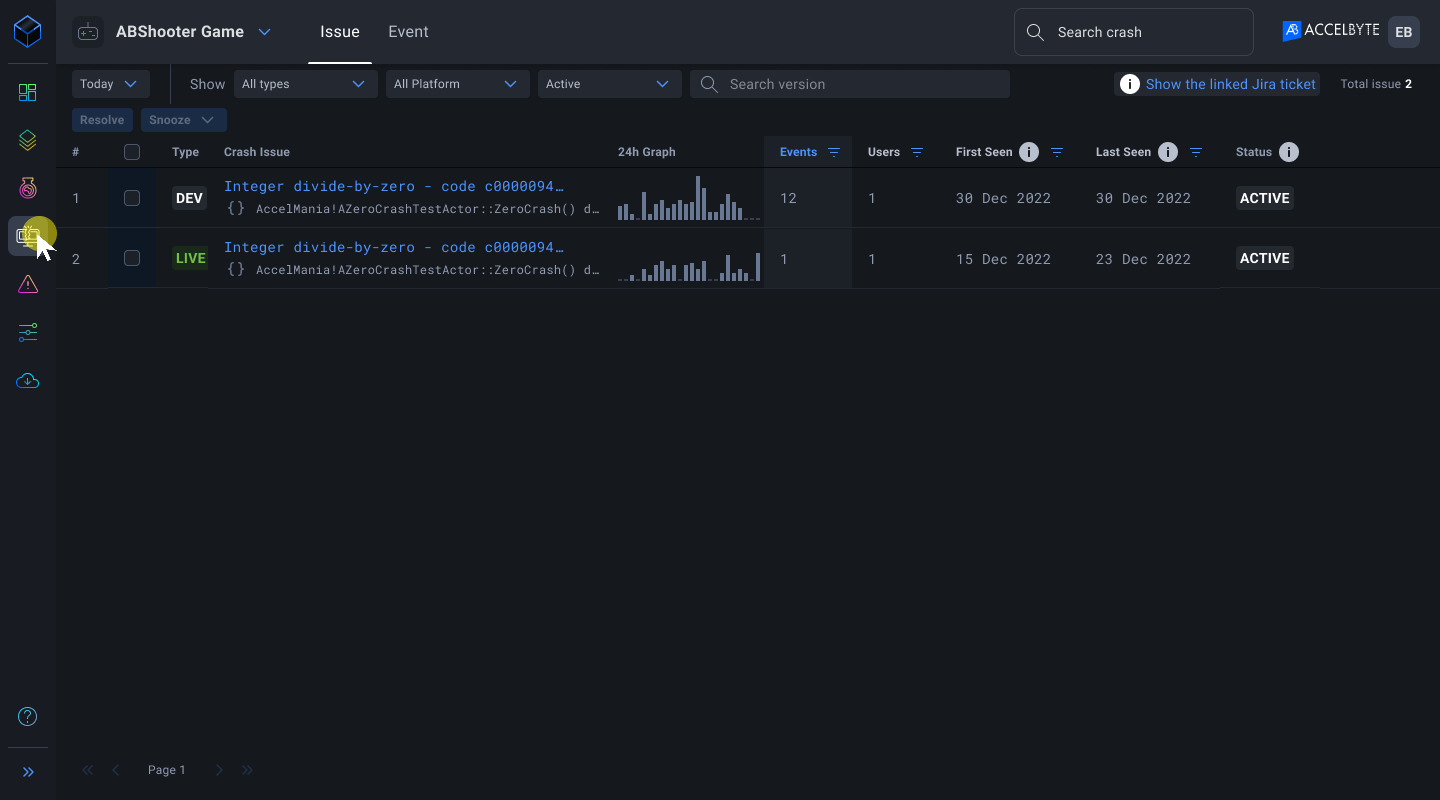Open the DEV Integer divide-by-zero issue link
The image size is (1440, 800).
[394, 186]
